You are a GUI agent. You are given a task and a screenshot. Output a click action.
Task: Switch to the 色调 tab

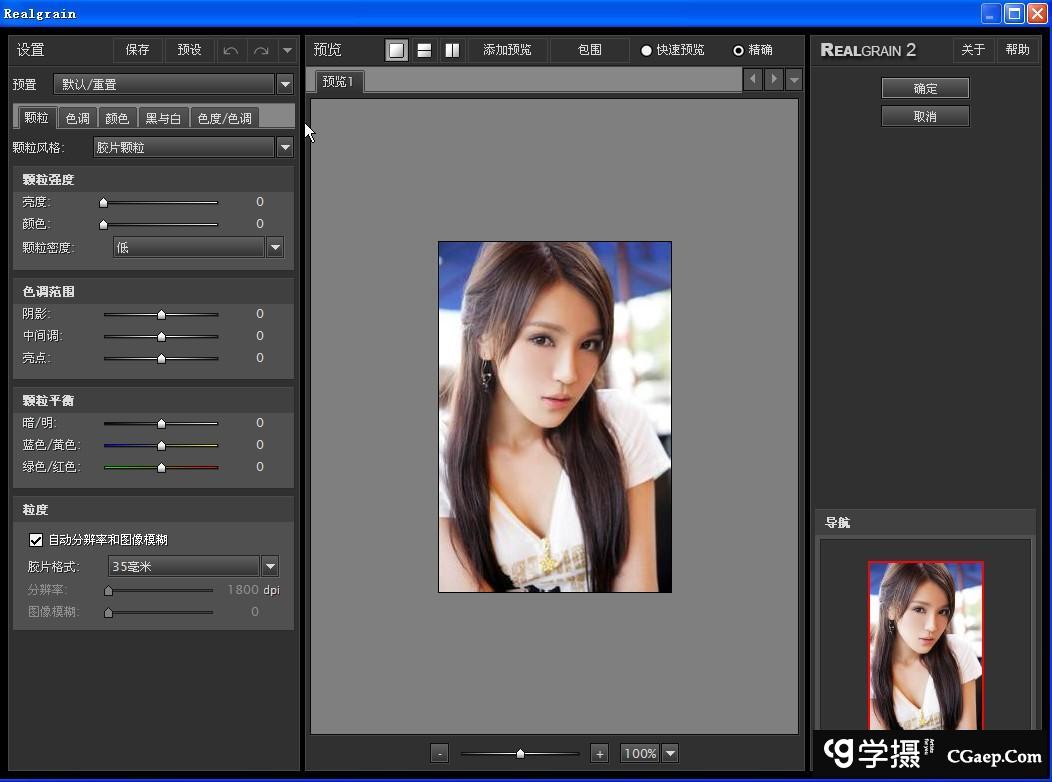pyautogui.click(x=77, y=118)
